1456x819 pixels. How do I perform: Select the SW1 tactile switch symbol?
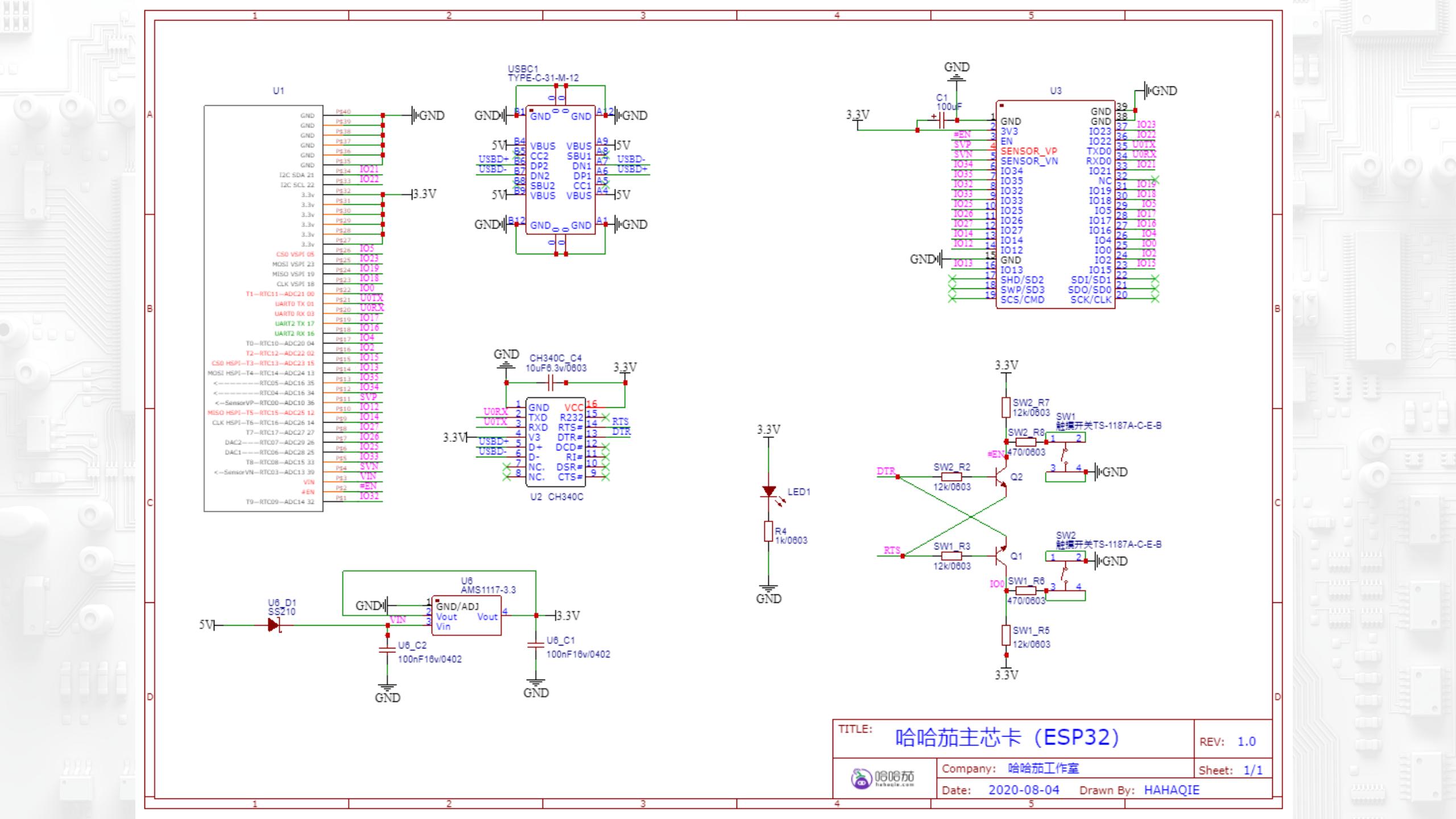pyautogui.click(x=1066, y=457)
